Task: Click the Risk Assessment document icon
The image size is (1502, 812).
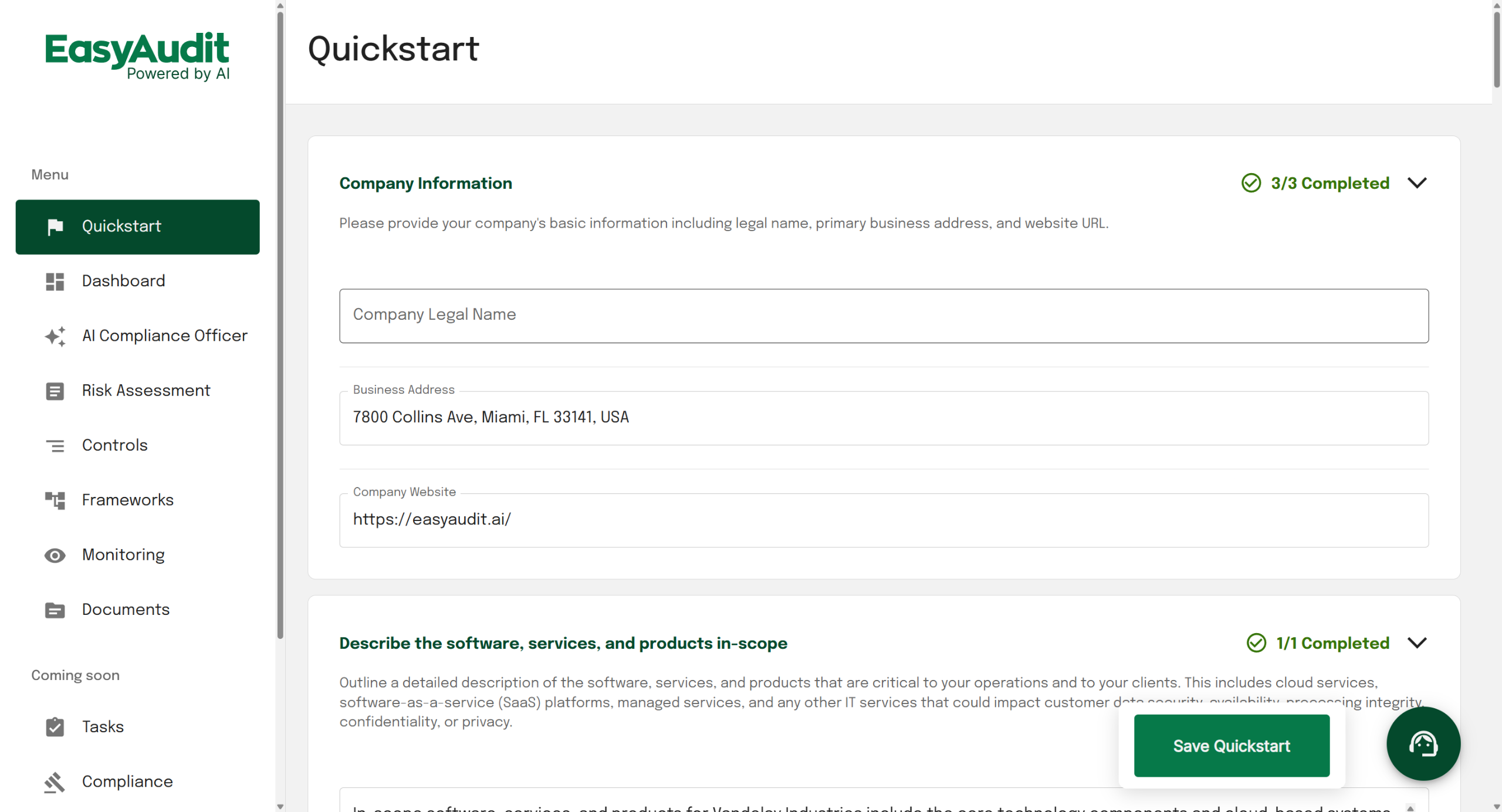Action: [x=55, y=391]
